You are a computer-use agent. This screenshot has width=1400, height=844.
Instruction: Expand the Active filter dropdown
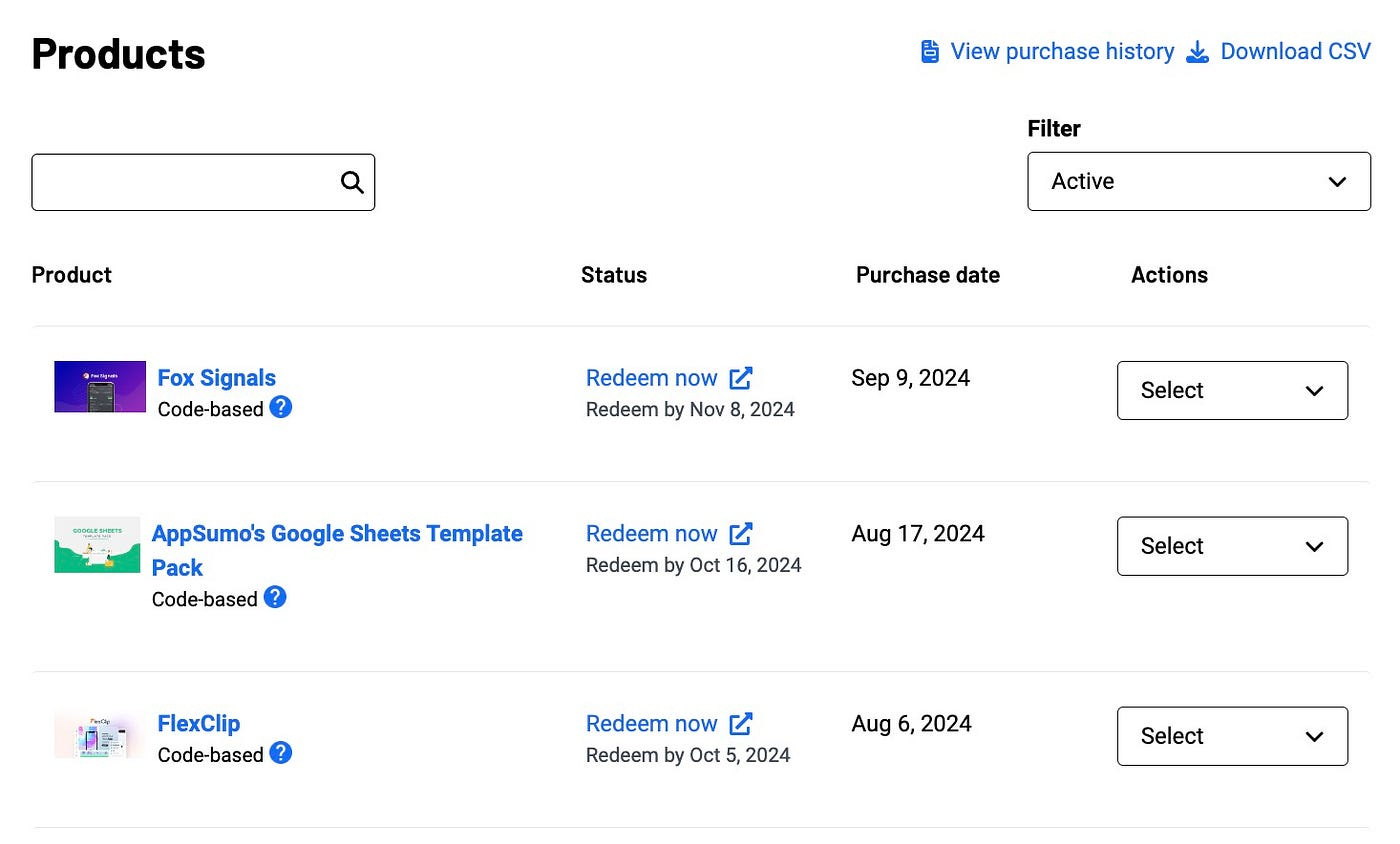click(1199, 181)
